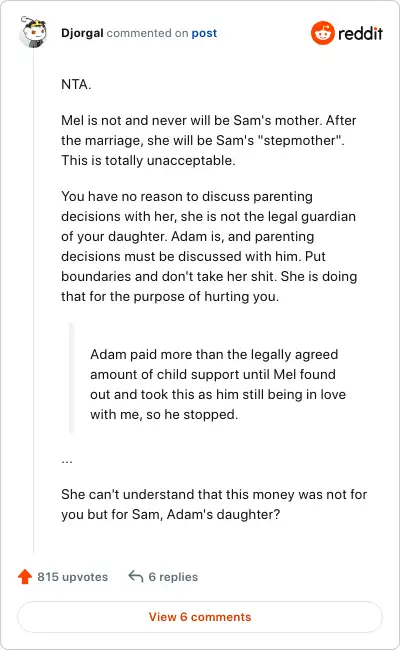Open Djorgal's avatar image
This screenshot has width=400, height=650.
(33, 32)
